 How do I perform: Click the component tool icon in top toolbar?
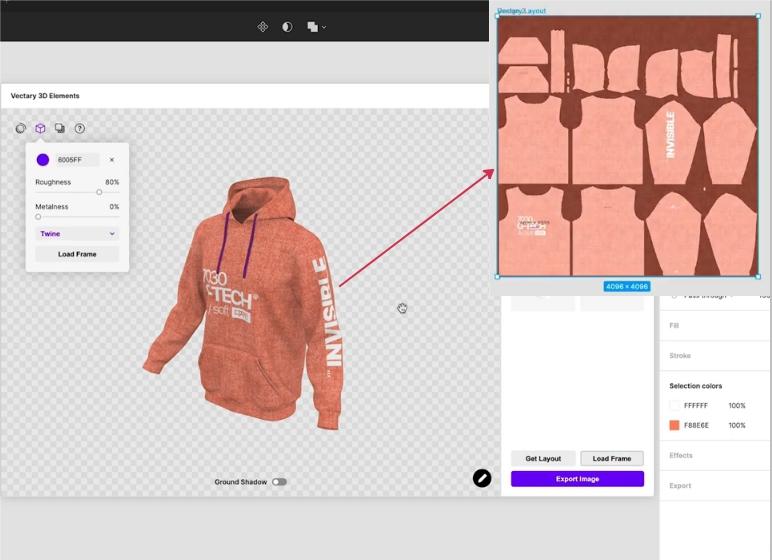click(x=263, y=27)
